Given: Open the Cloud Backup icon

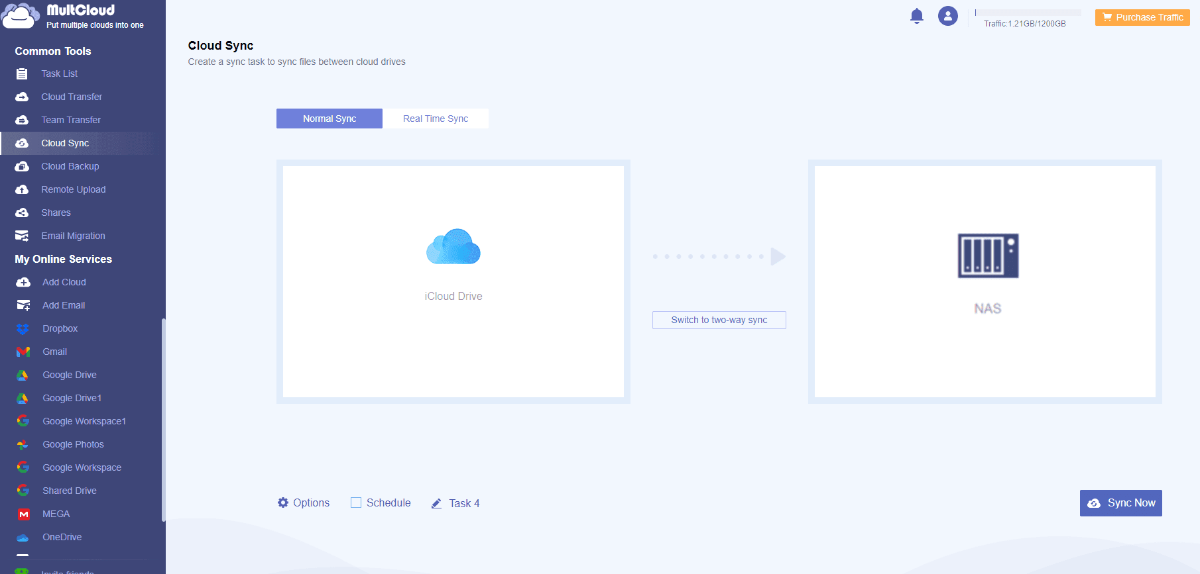Looking at the screenshot, I should tap(22, 166).
